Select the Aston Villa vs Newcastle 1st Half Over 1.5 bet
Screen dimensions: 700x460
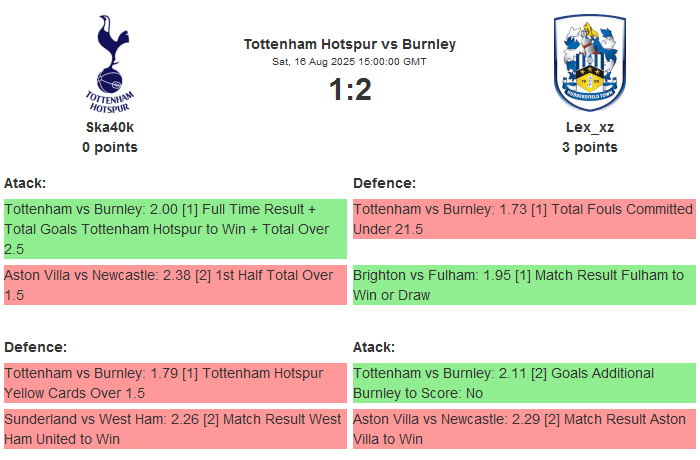[x=174, y=285]
